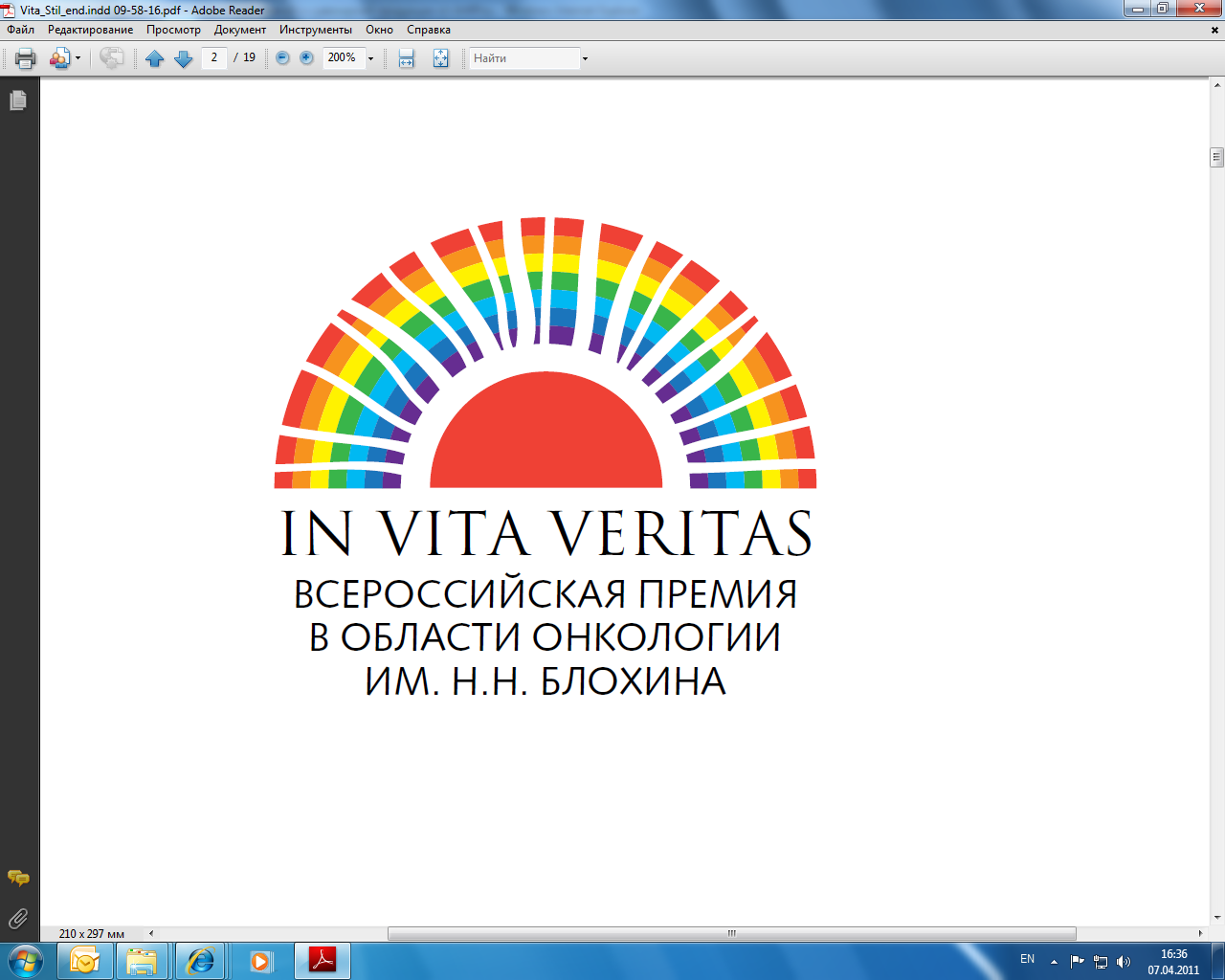Open the Comments panel icon in sidebar

tap(18, 878)
